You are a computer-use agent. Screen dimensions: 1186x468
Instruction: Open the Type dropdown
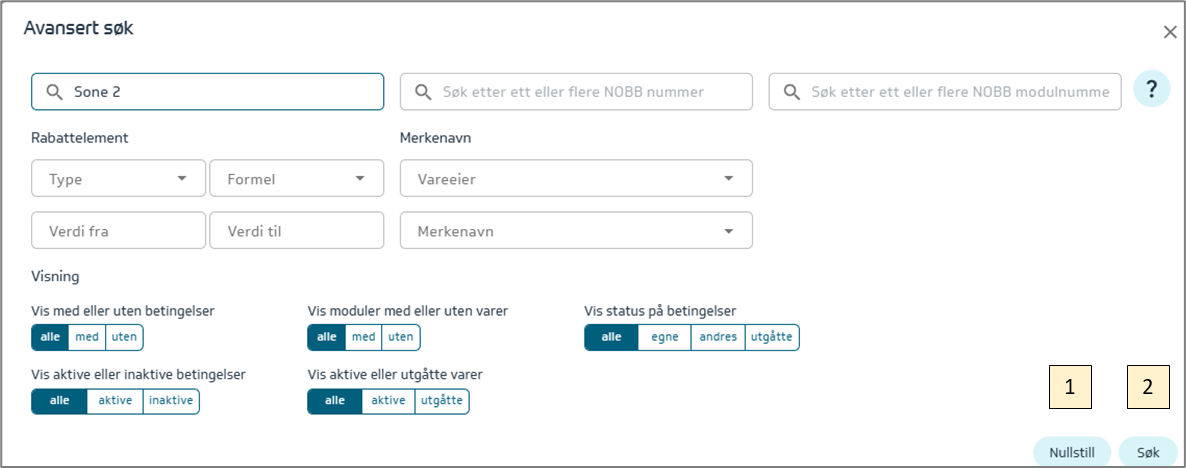pyautogui.click(x=118, y=179)
